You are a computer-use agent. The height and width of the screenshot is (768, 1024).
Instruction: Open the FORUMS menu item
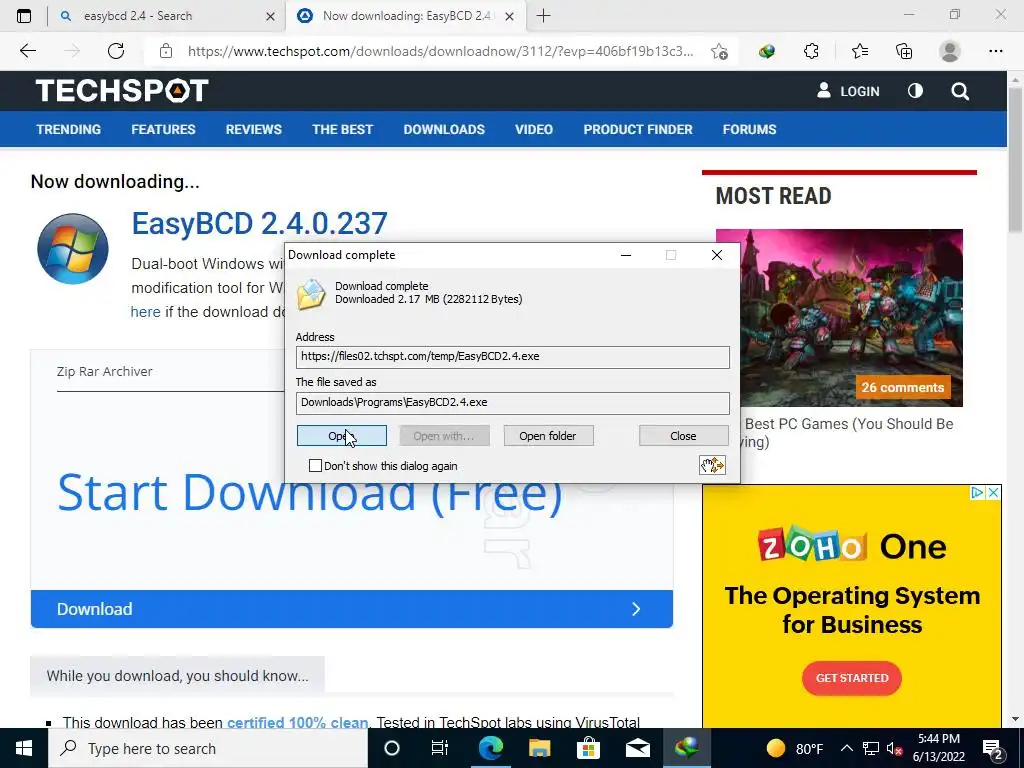(749, 129)
